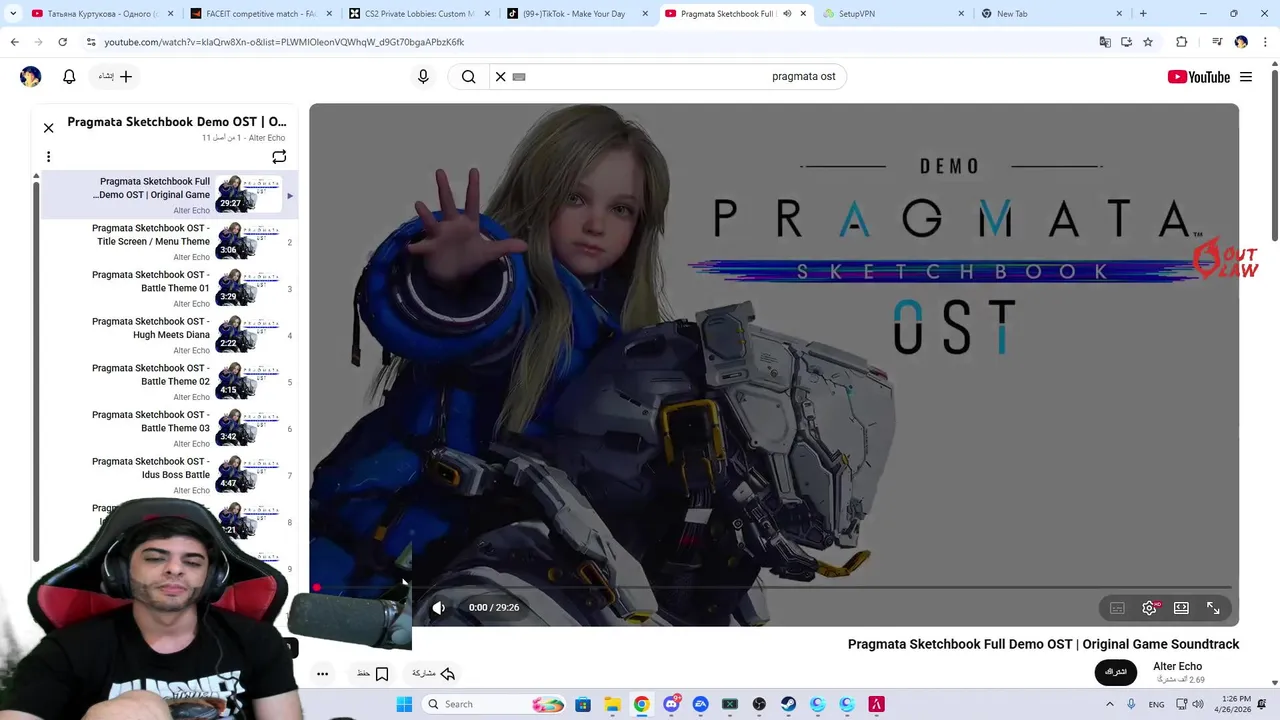Open Alter Echo channel link
The height and width of the screenshot is (720, 1280).
click(x=1177, y=666)
